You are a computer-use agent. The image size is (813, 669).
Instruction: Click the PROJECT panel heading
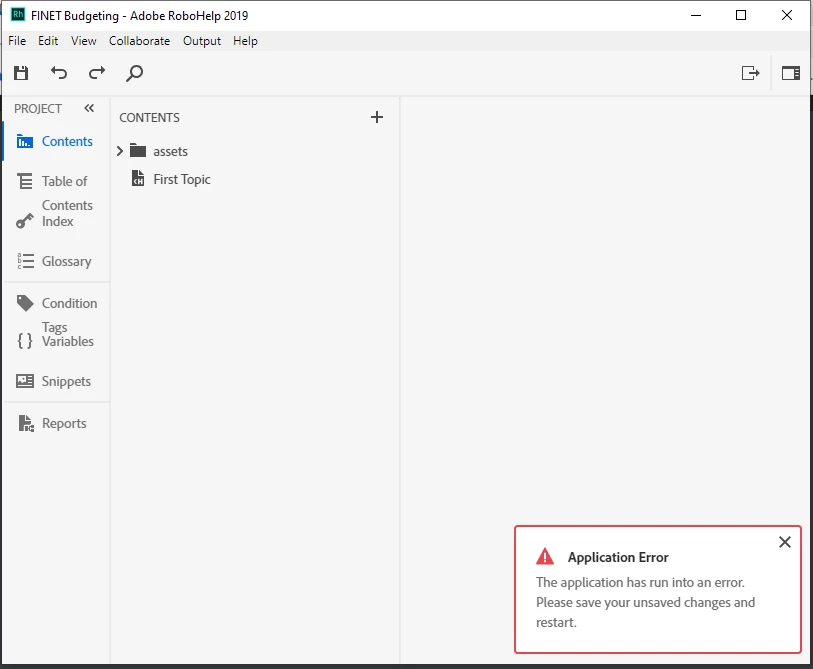point(38,108)
